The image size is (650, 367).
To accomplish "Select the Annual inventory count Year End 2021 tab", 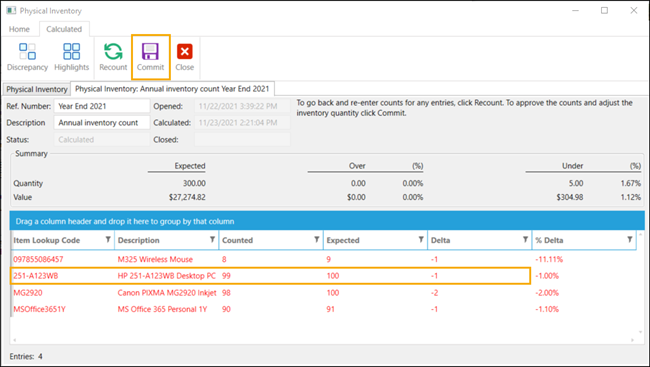I will click(172, 89).
